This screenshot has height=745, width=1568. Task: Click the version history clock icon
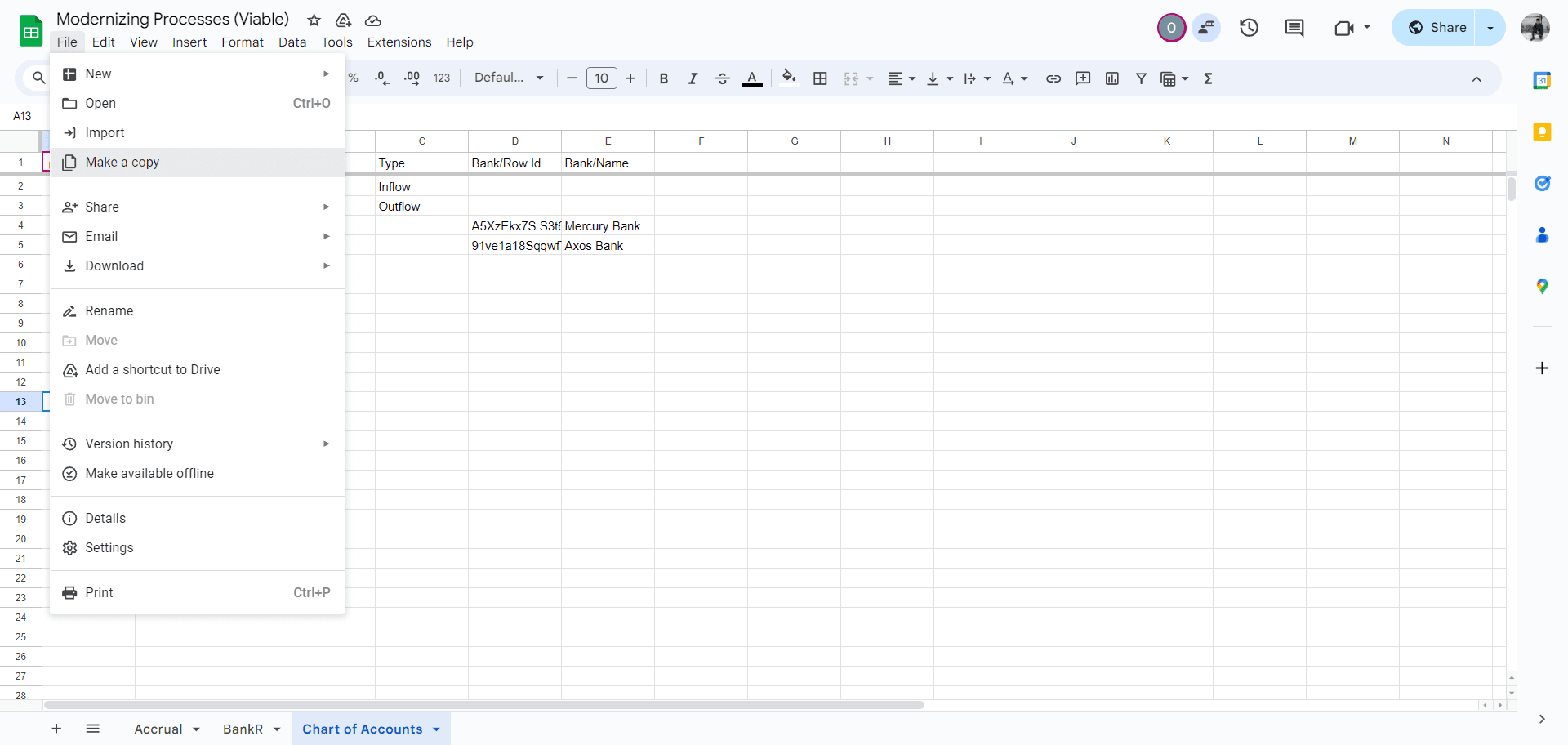pos(1249,28)
